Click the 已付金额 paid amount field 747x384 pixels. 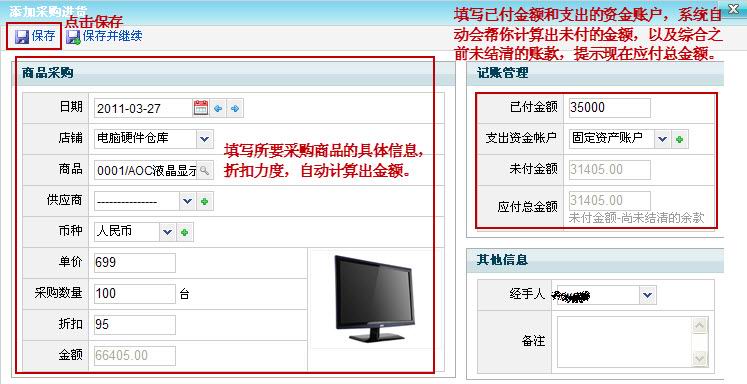point(609,108)
